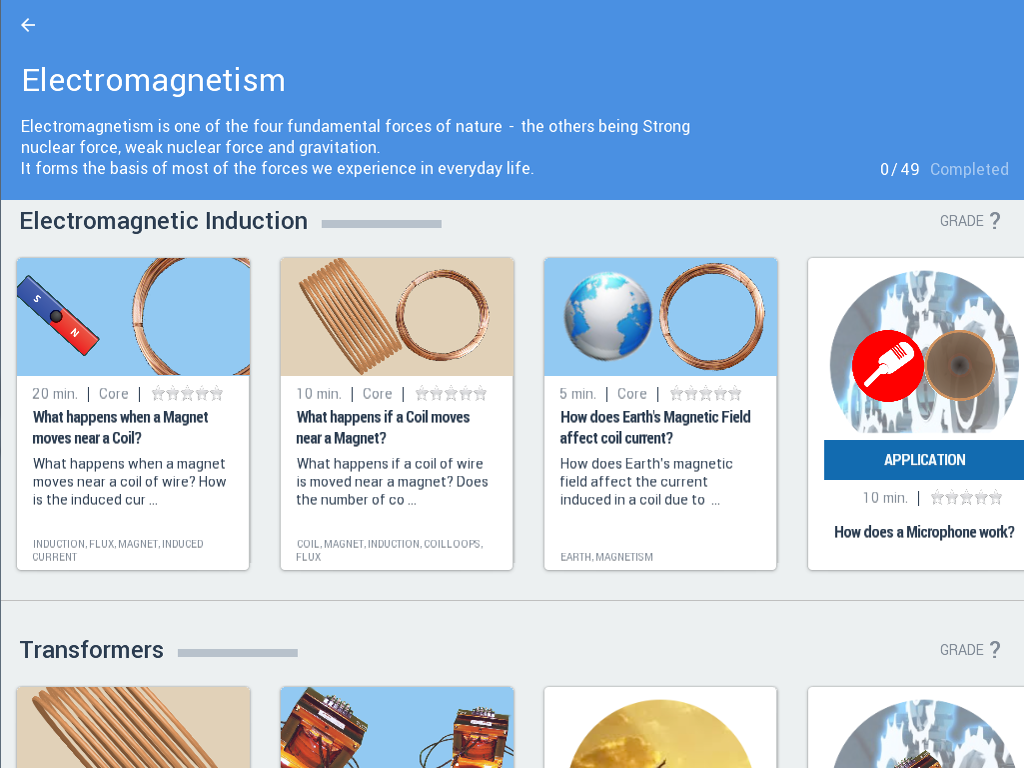Viewport: 1024px width, 768px height.
Task: Rate the 5 min. Earth field lesson stars
Action: [706, 394]
